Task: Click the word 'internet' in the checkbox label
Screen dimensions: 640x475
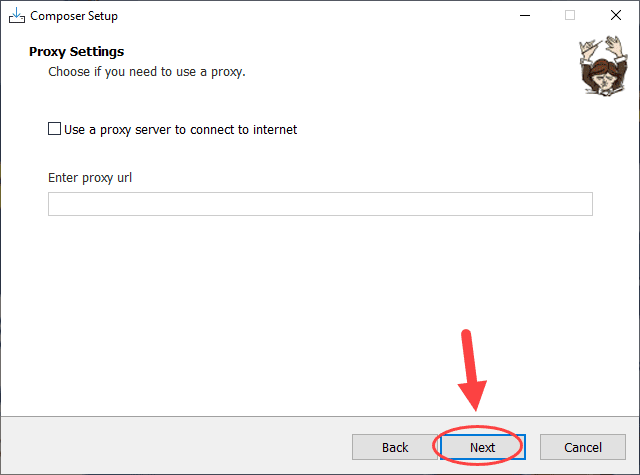Action: point(275,129)
